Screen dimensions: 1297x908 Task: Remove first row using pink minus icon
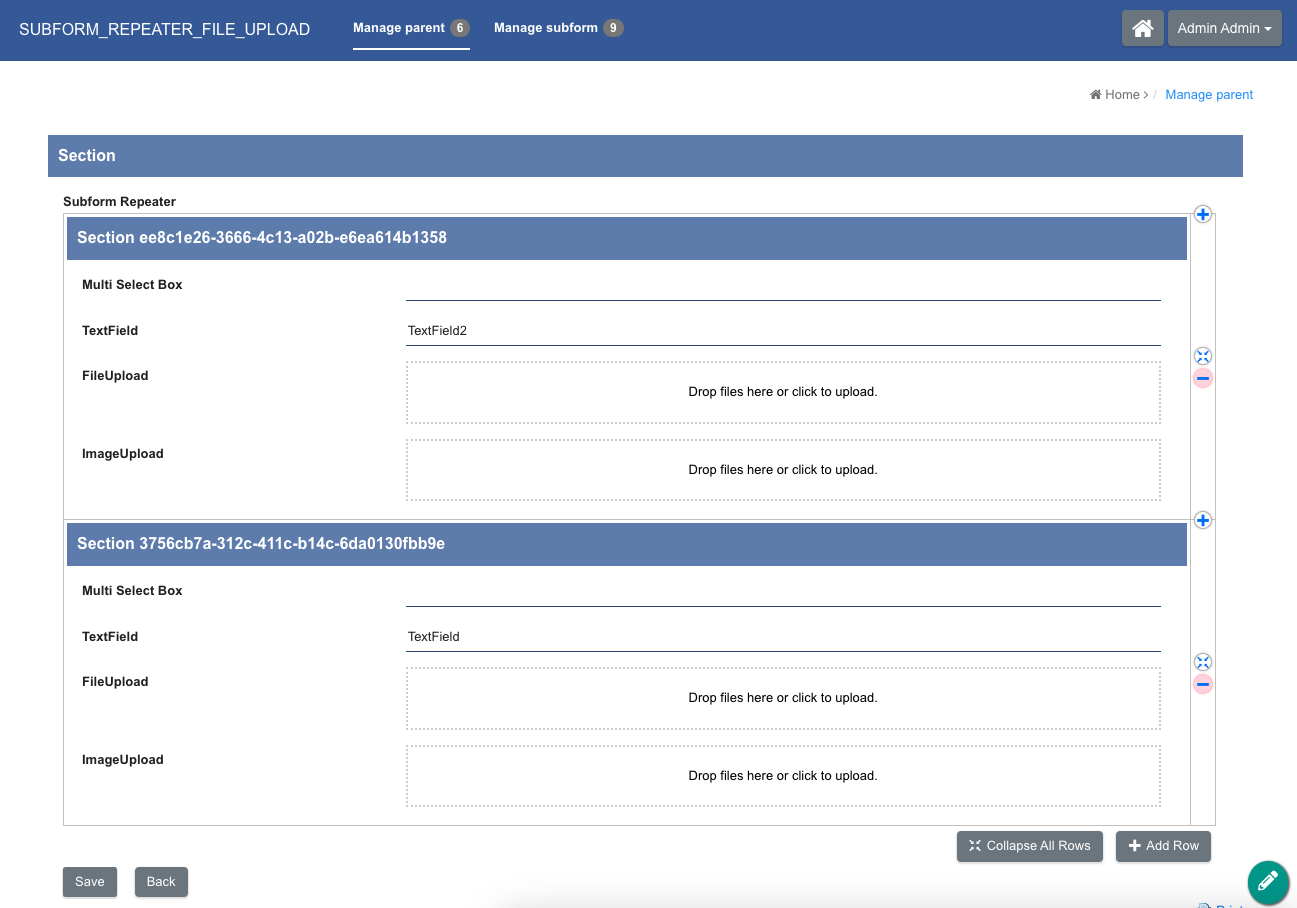click(x=1203, y=378)
